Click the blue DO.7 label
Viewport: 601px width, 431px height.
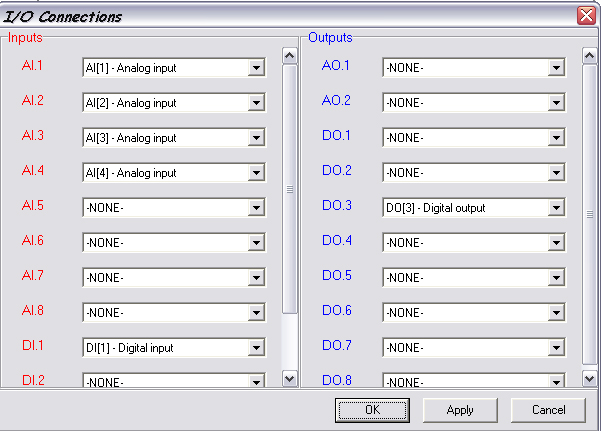click(x=337, y=345)
